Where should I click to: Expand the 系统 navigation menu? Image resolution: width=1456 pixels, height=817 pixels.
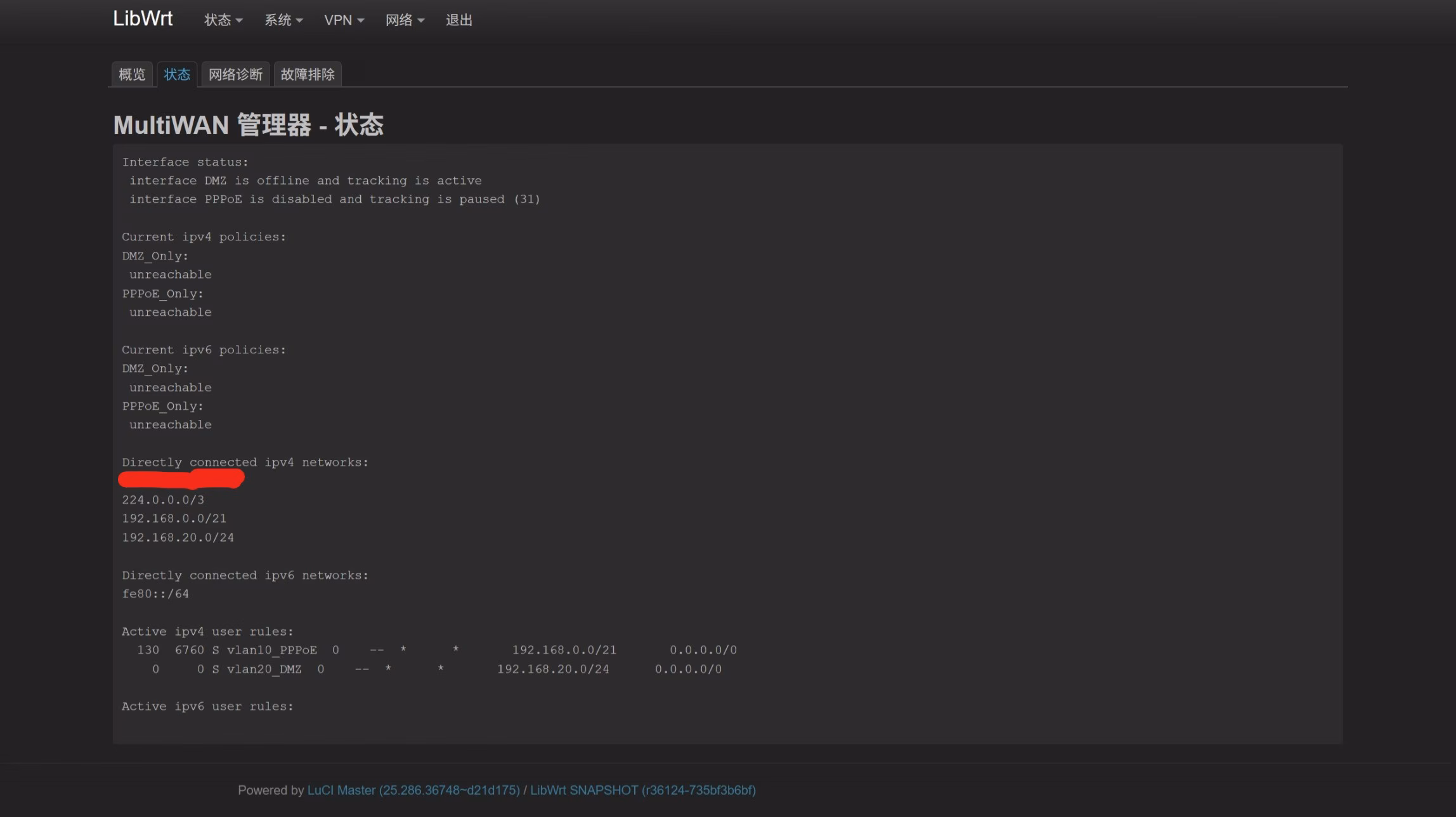283,20
